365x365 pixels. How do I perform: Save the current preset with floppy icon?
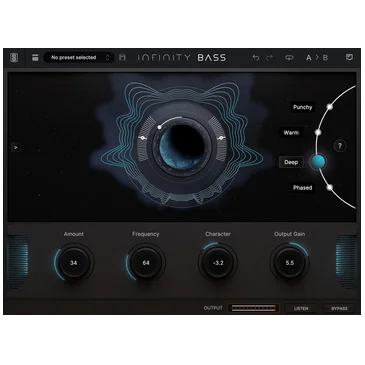(x=122, y=57)
